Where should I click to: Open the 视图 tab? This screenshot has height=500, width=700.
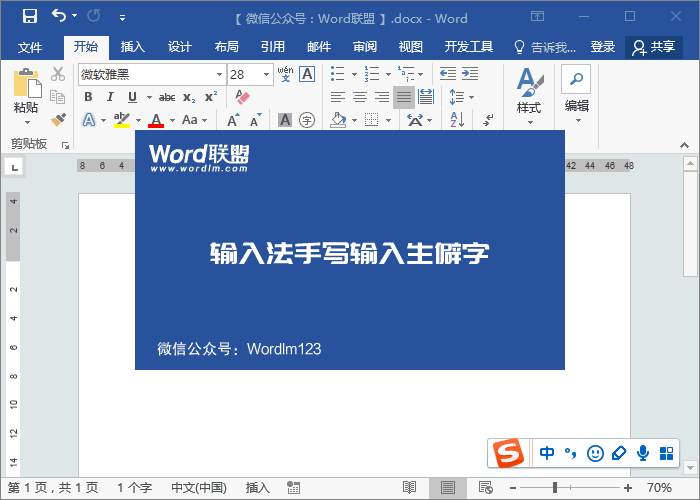[411, 47]
